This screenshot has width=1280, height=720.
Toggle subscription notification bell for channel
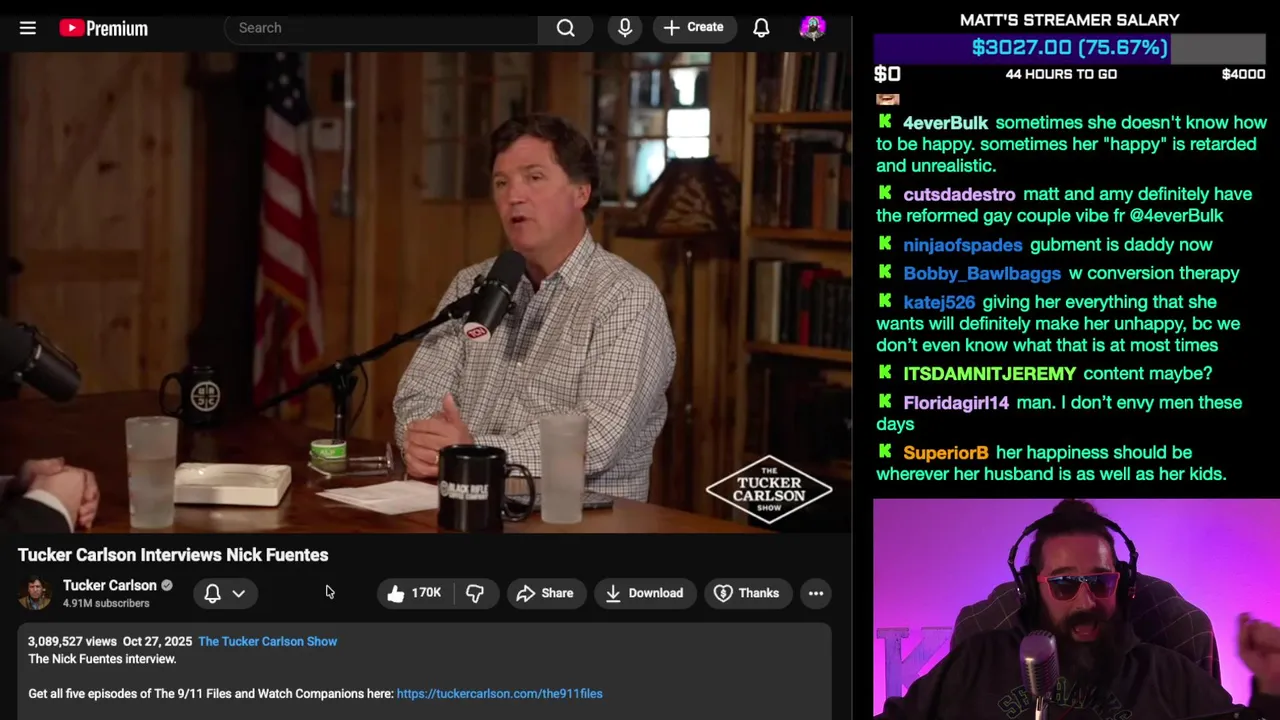212,593
